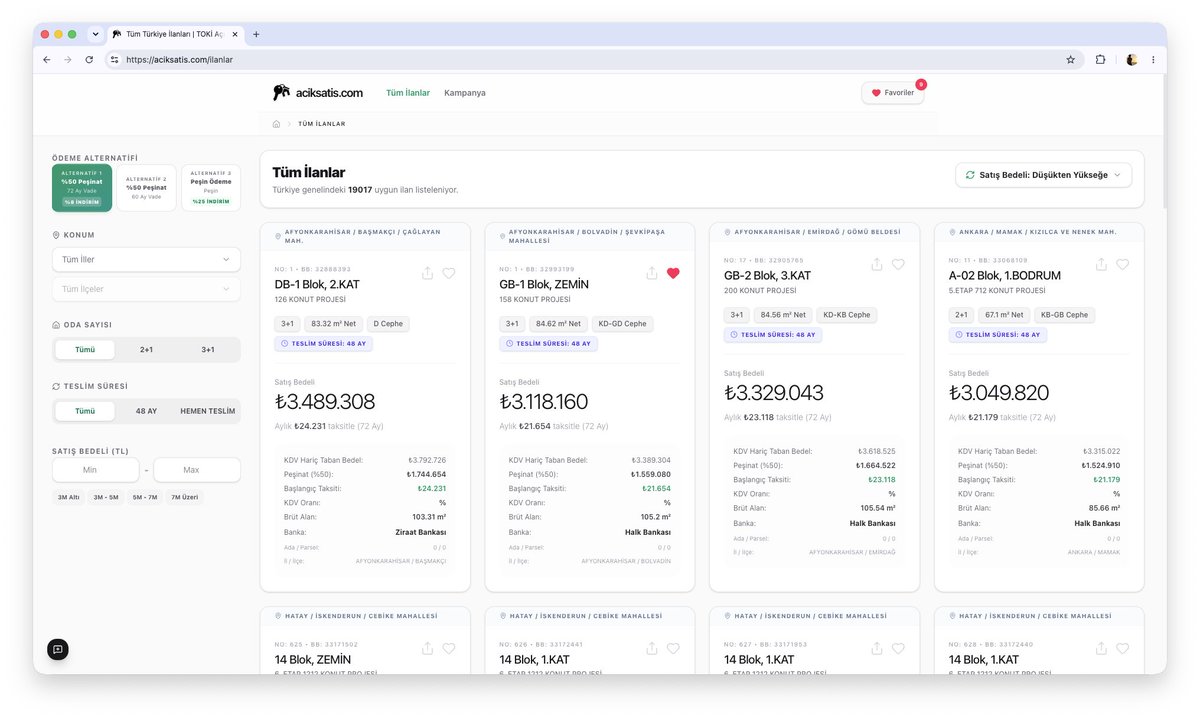The width and height of the screenshot is (1200, 718).
Task: Click the Min price field
Action: (96, 470)
